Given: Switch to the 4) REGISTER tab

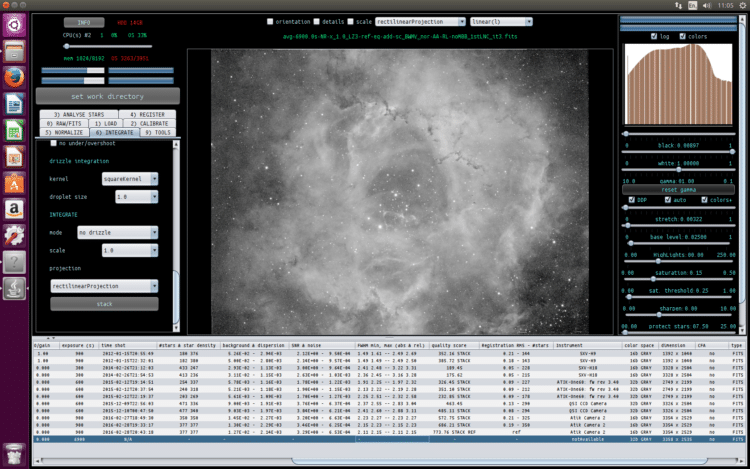Looking at the screenshot, I should pyautogui.click(x=147, y=115).
